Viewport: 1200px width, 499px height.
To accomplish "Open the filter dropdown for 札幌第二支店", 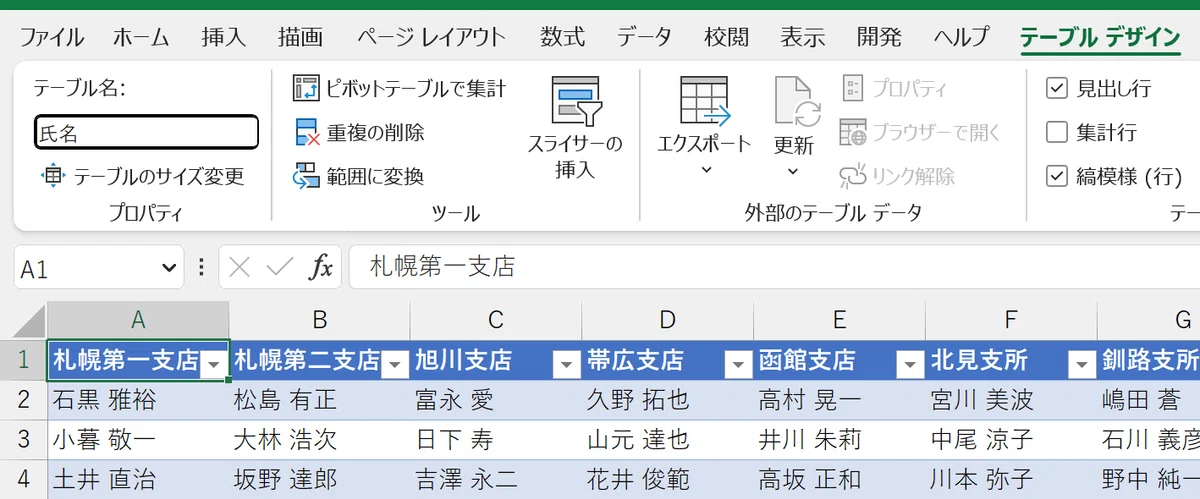I will point(395,366).
